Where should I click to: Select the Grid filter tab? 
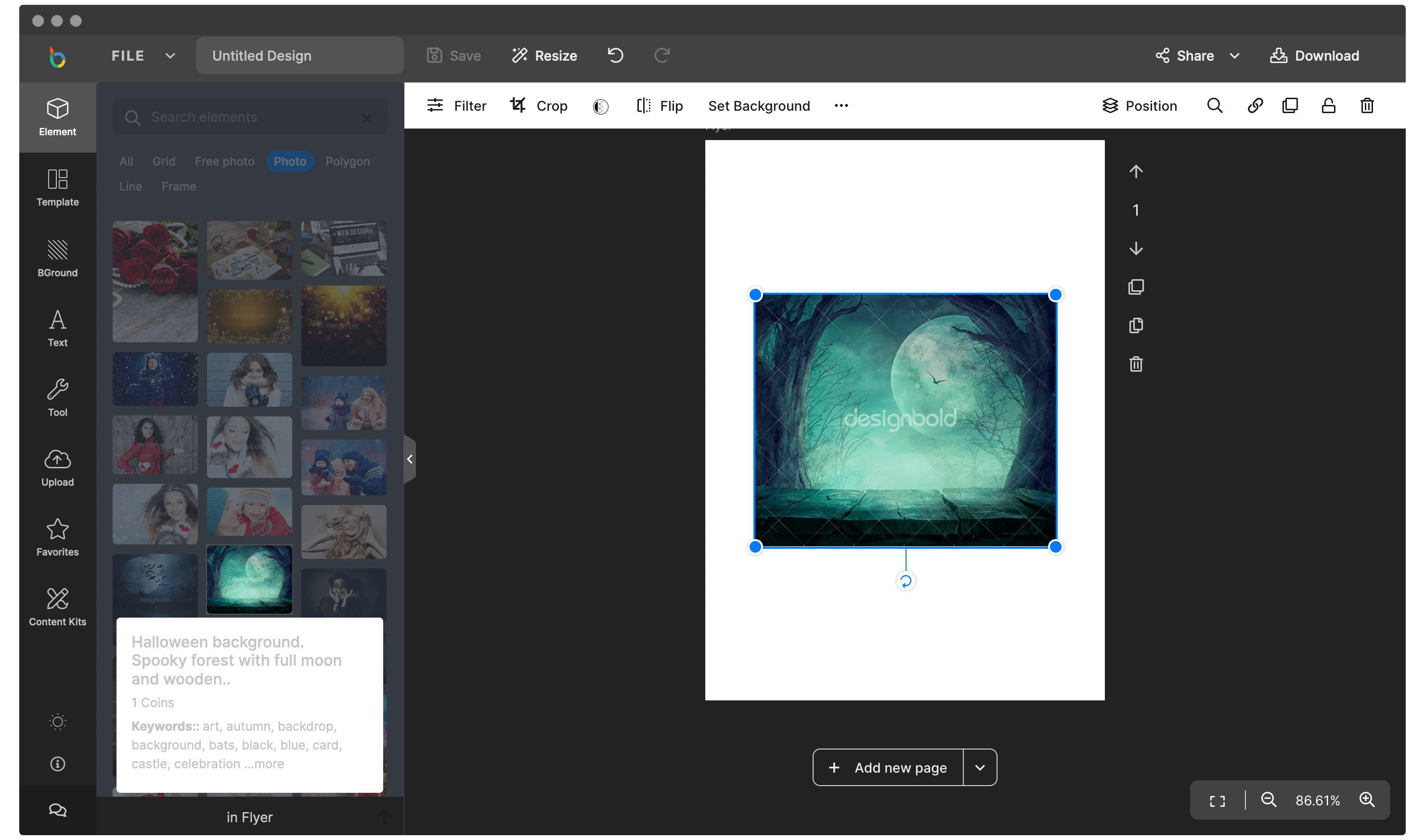pos(164,161)
